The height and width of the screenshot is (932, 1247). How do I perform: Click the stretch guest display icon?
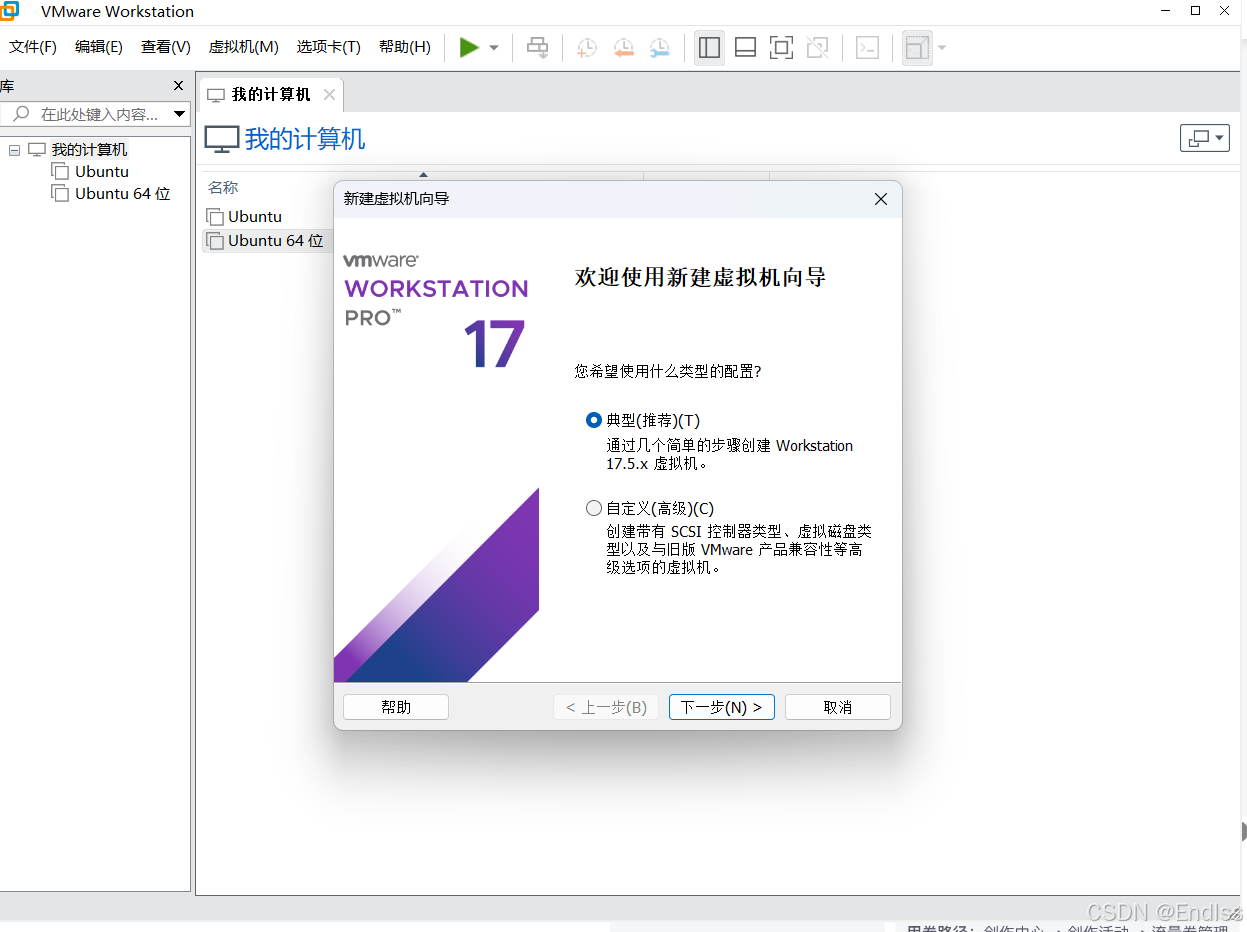coord(917,47)
